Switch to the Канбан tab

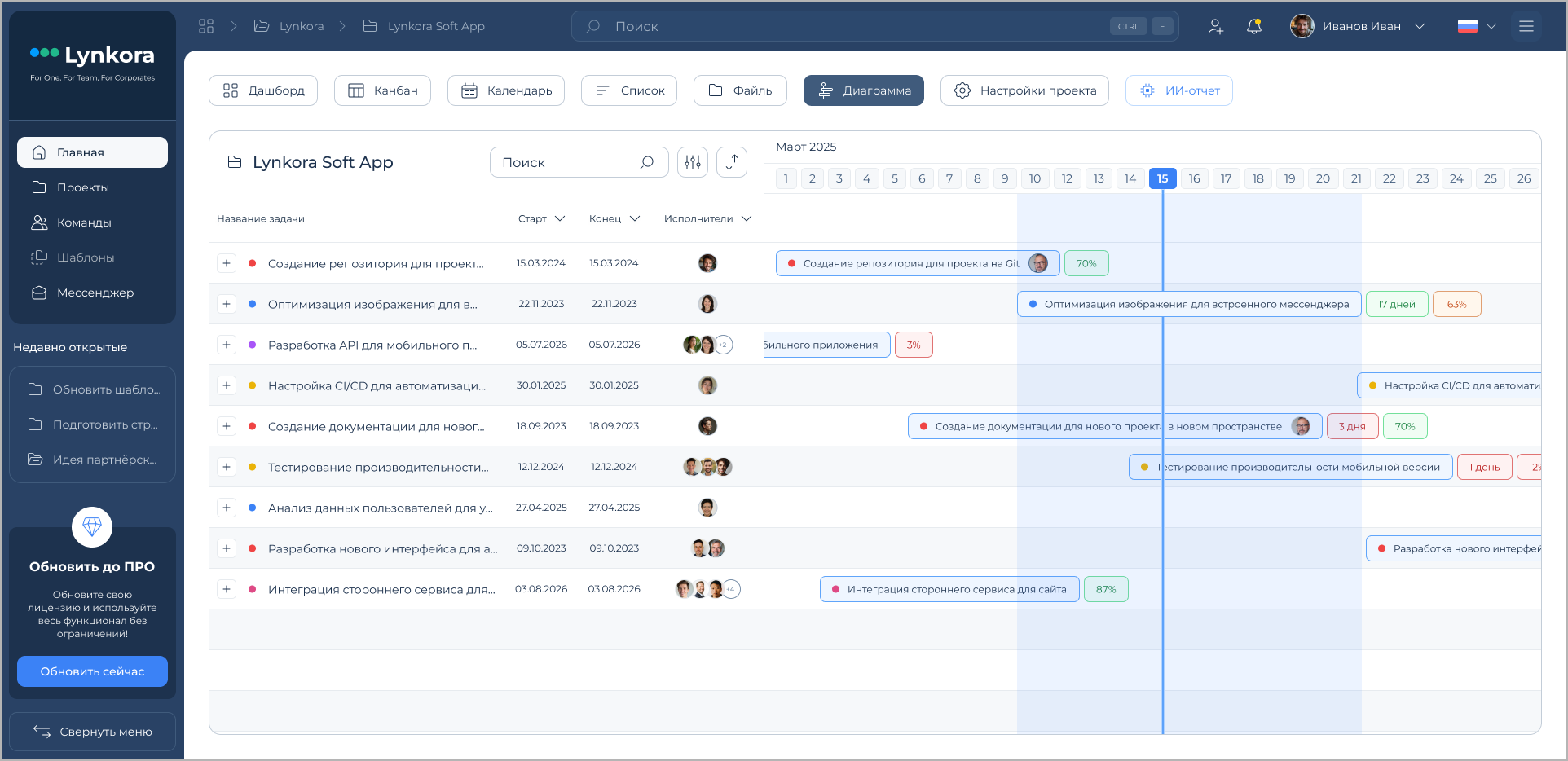point(382,90)
